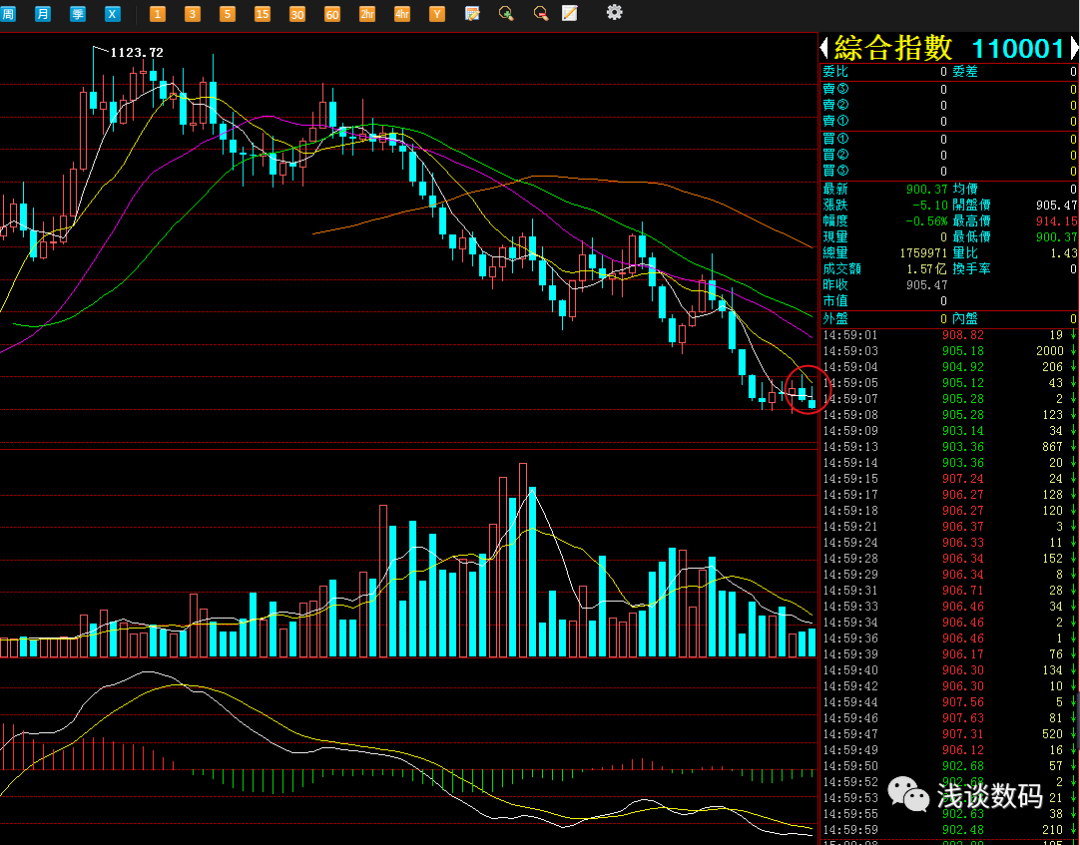Click the 委差 label
The width and height of the screenshot is (1080, 845).
click(965, 71)
